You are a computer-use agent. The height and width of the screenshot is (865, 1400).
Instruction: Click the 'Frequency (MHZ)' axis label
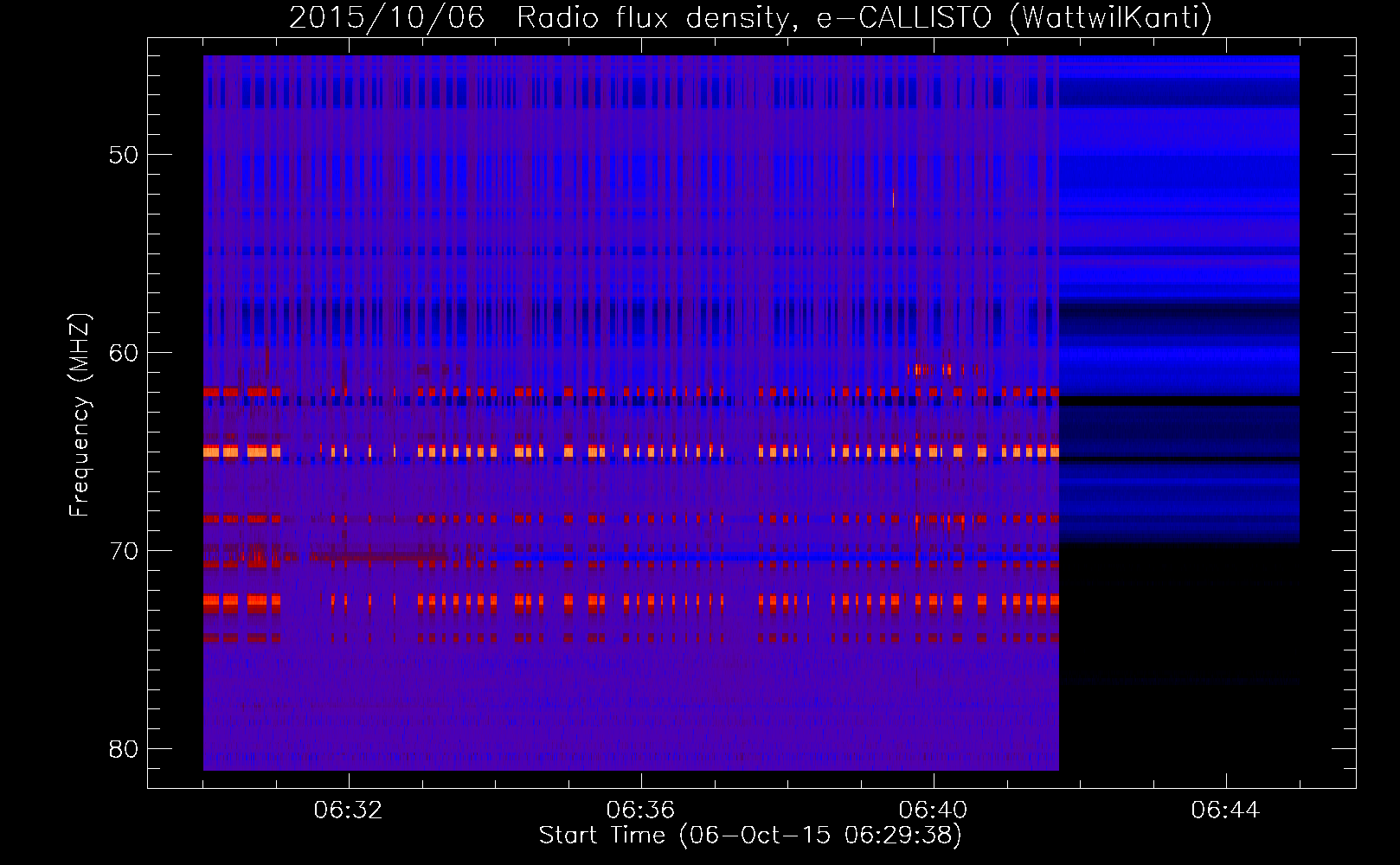coord(80,415)
